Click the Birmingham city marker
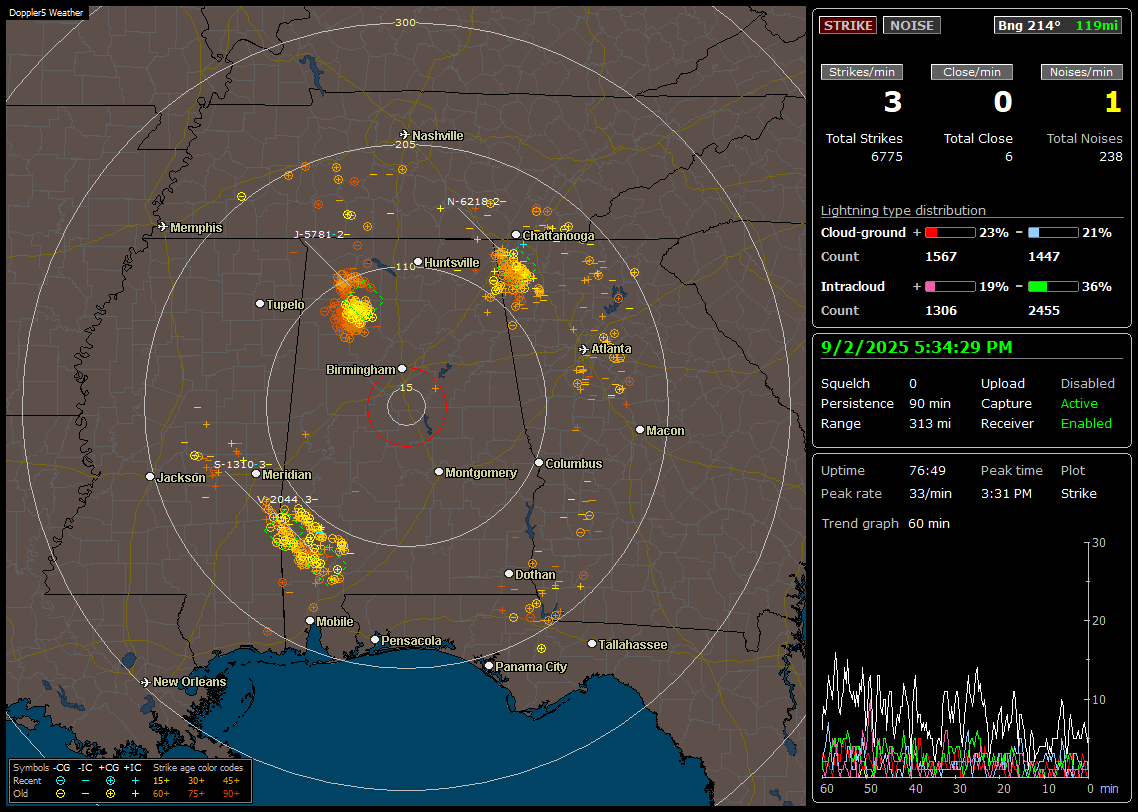 click(x=402, y=369)
